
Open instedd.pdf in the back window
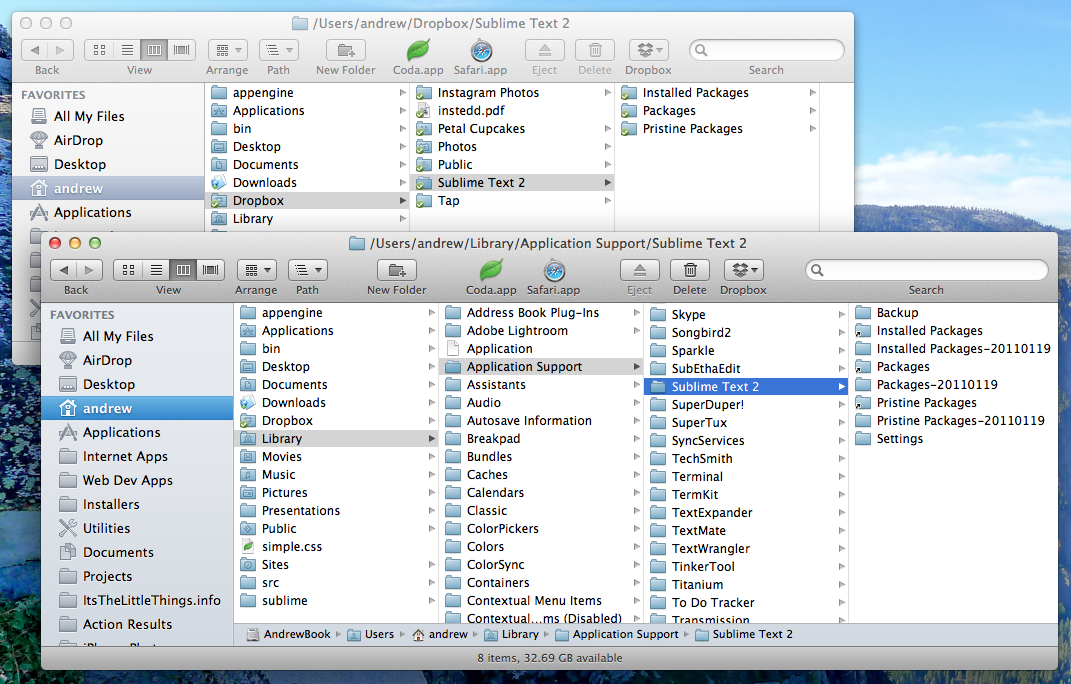(471, 111)
